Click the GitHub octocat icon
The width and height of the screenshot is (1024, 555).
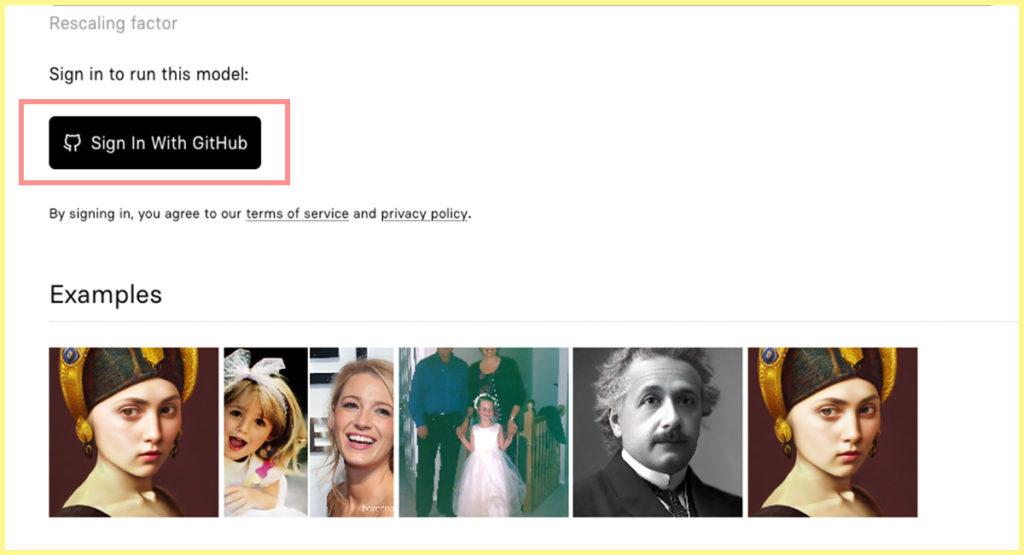click(72, 143)
